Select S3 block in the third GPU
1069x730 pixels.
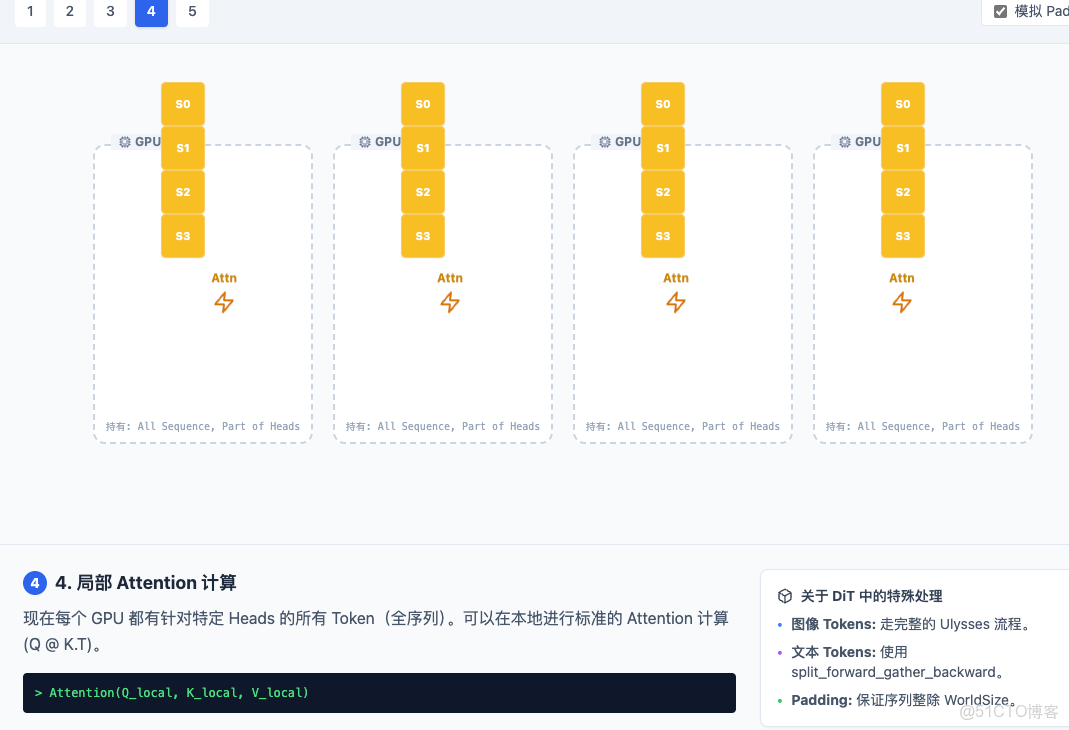pyautogui.click(x=663, y=236)
